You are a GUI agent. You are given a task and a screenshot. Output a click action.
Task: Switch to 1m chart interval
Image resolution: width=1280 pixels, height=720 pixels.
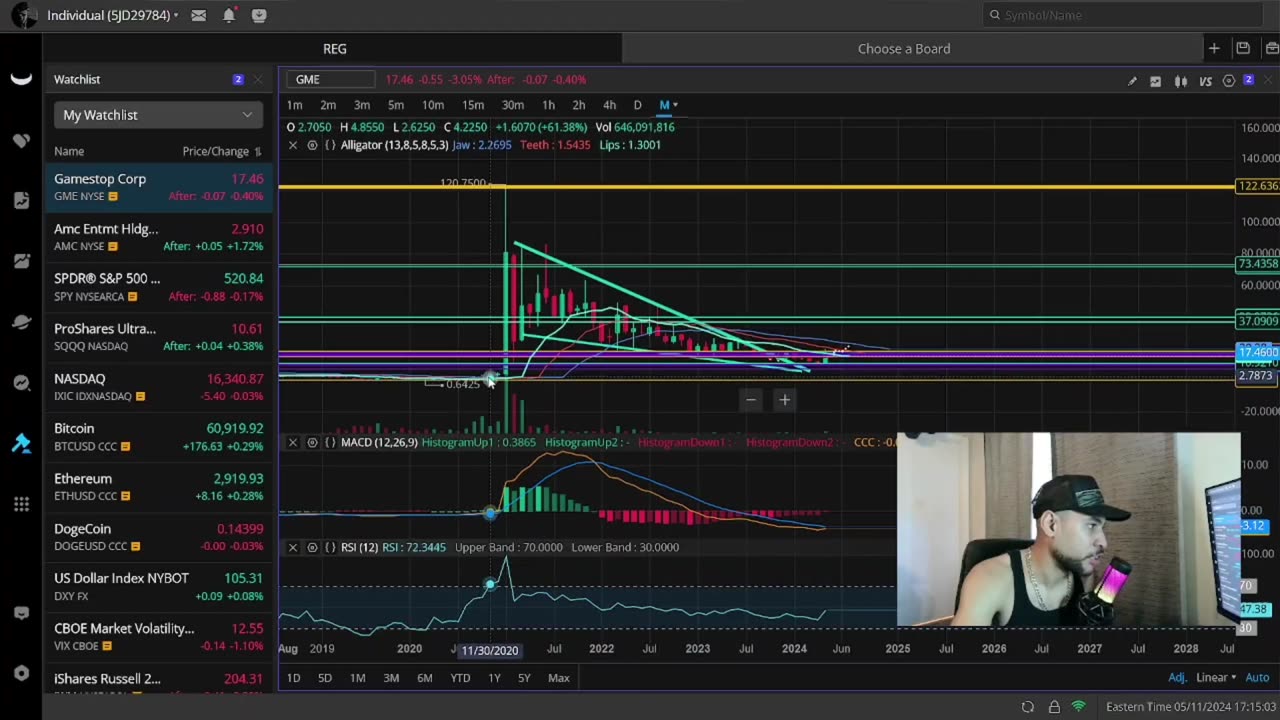pyautogui.click(x=295, y=105)
